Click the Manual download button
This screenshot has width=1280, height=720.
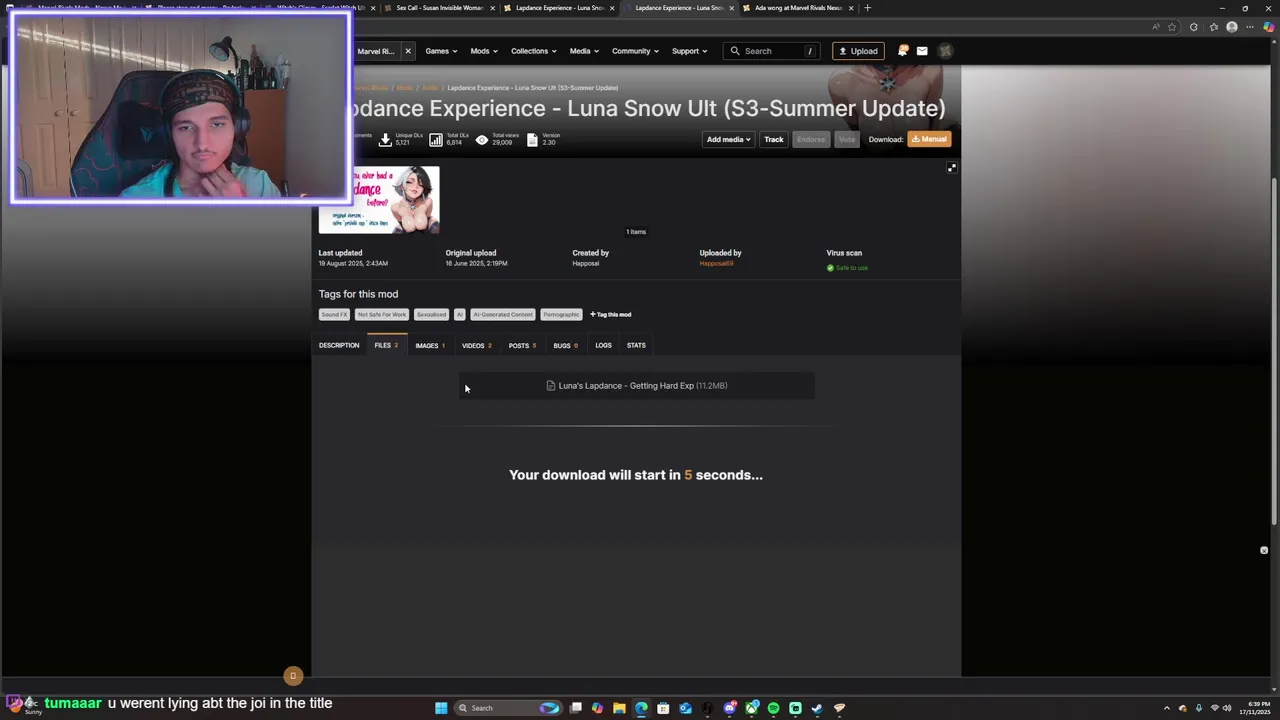click(929, 140)
